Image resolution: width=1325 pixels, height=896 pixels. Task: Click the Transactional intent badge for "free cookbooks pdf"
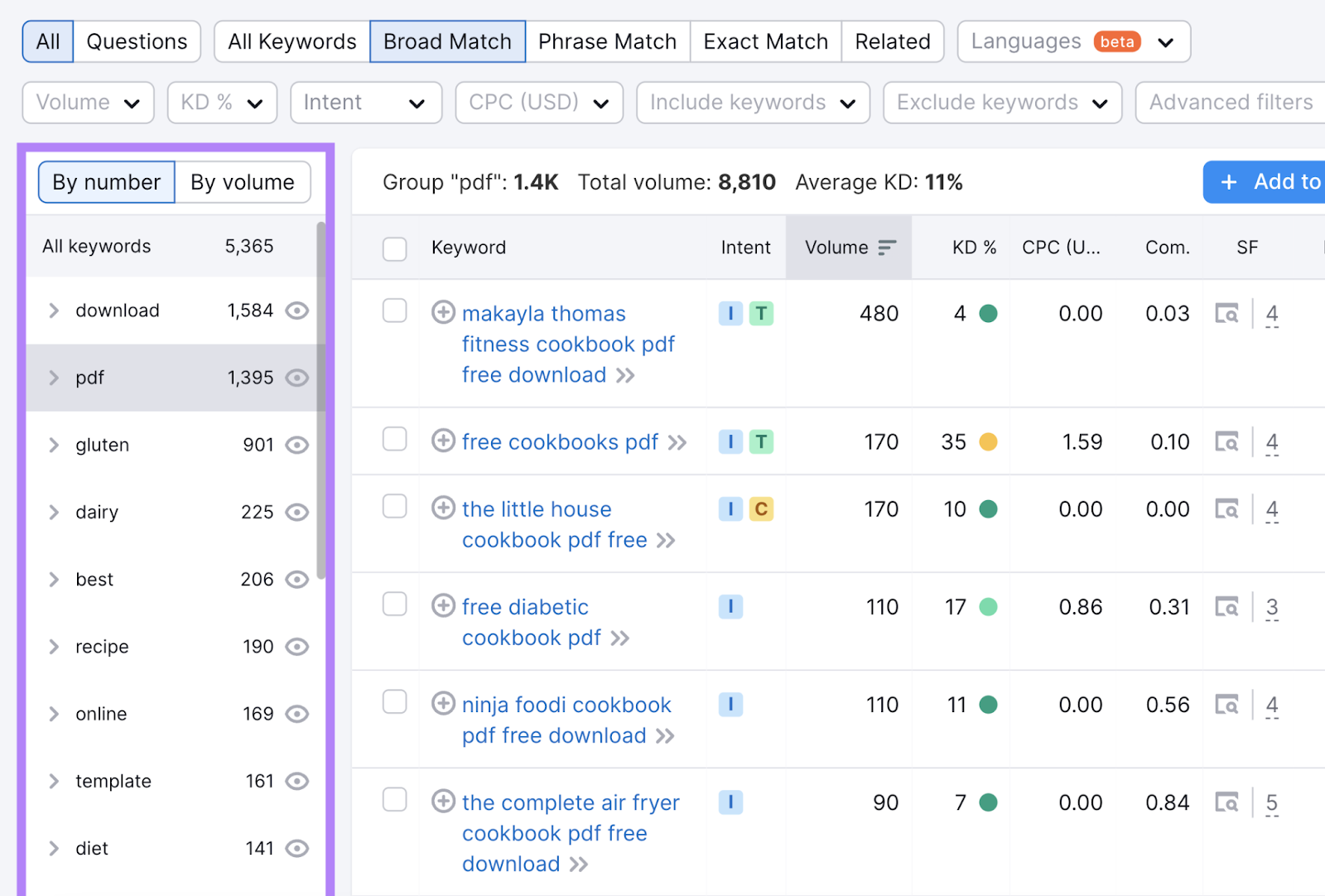(761, 441)
